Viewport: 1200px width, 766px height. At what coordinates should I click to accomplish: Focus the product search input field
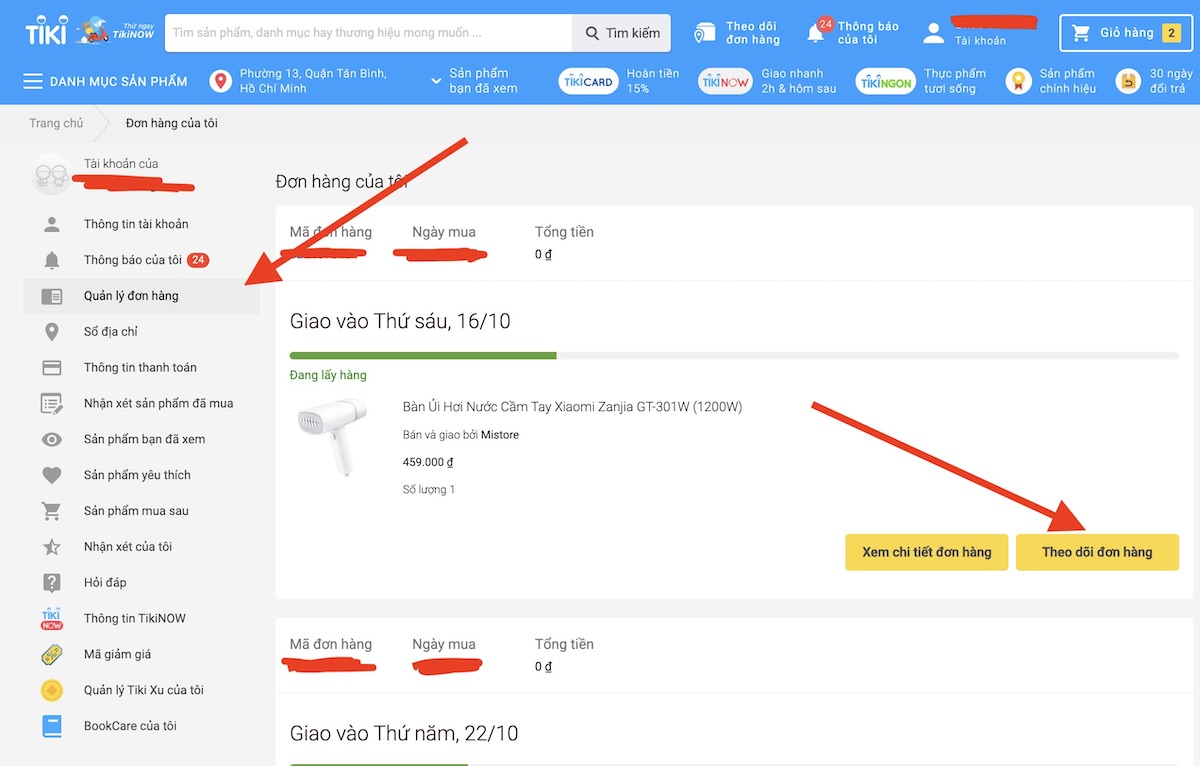[x=367, y=33]
